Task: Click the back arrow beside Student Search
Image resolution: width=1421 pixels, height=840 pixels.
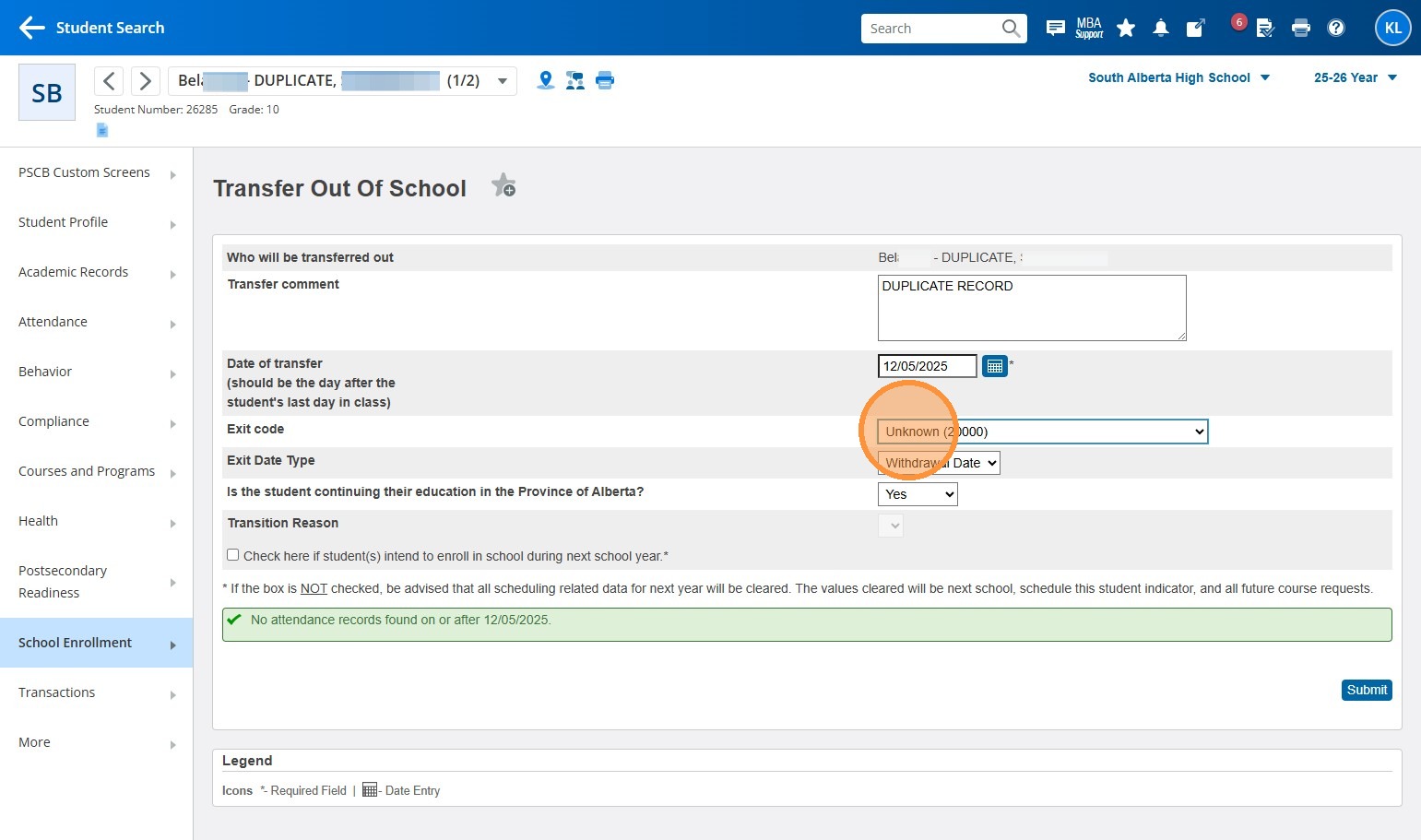Action: click(x=31, y=28)
